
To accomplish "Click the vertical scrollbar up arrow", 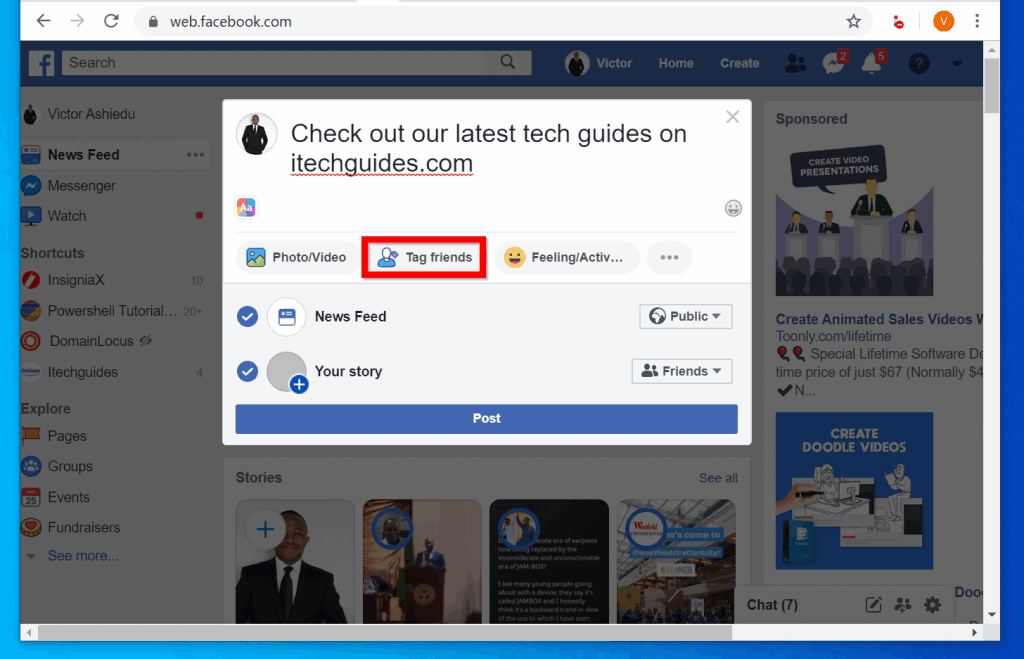I will tap(992, 50).
